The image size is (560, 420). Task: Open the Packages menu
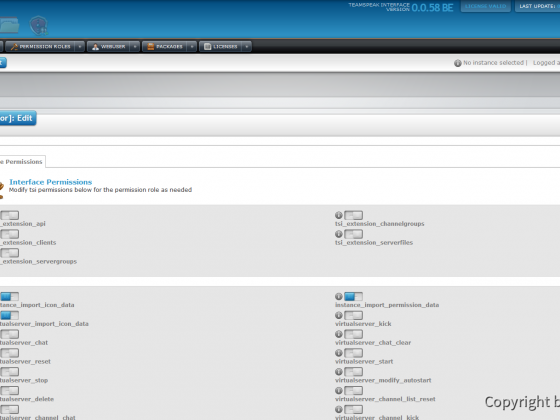pyautogui.click(x=165, y=46)
